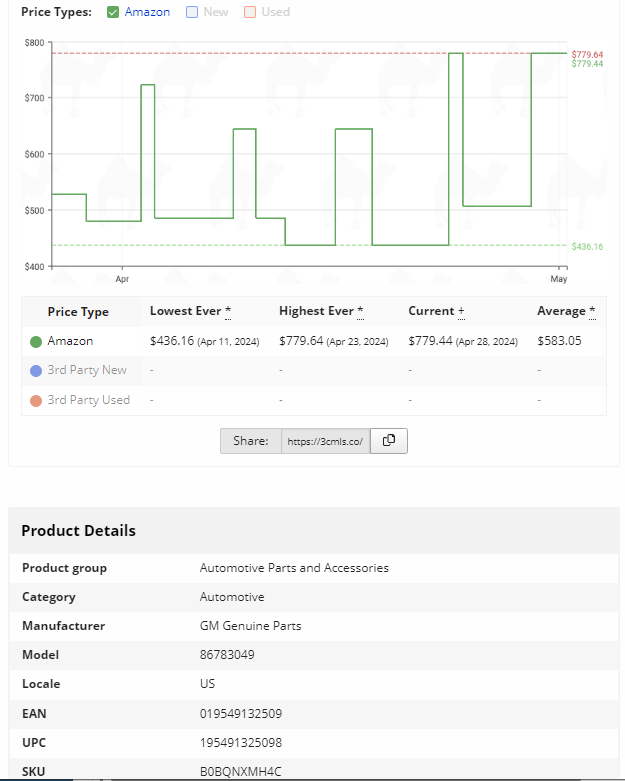This screenshot has height=781, width=625.
Task: Select the share URL input field
Action: tap(326, 441)
